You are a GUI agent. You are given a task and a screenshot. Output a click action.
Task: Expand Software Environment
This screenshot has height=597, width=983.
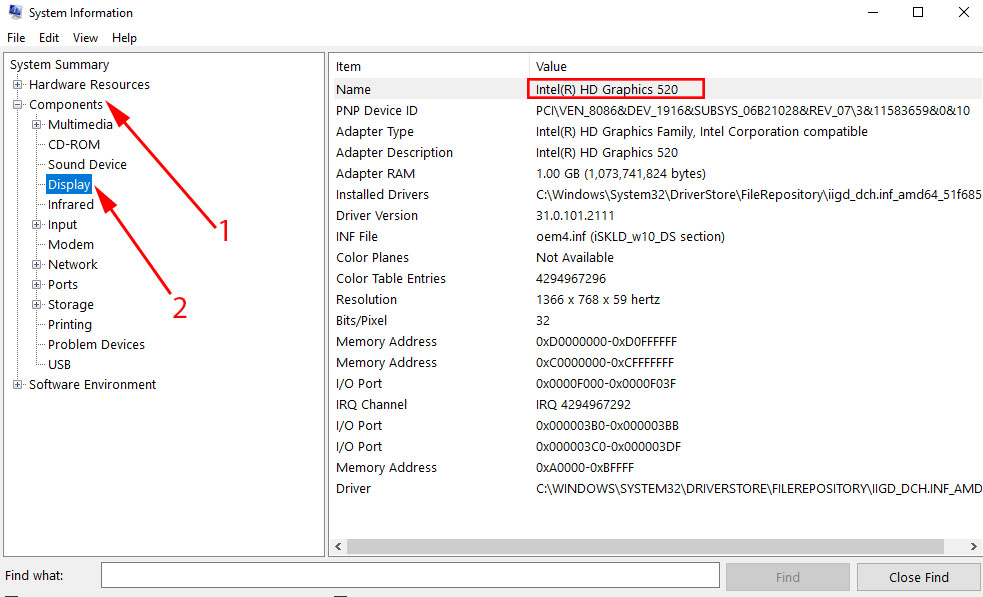click(x=16, y=384)
